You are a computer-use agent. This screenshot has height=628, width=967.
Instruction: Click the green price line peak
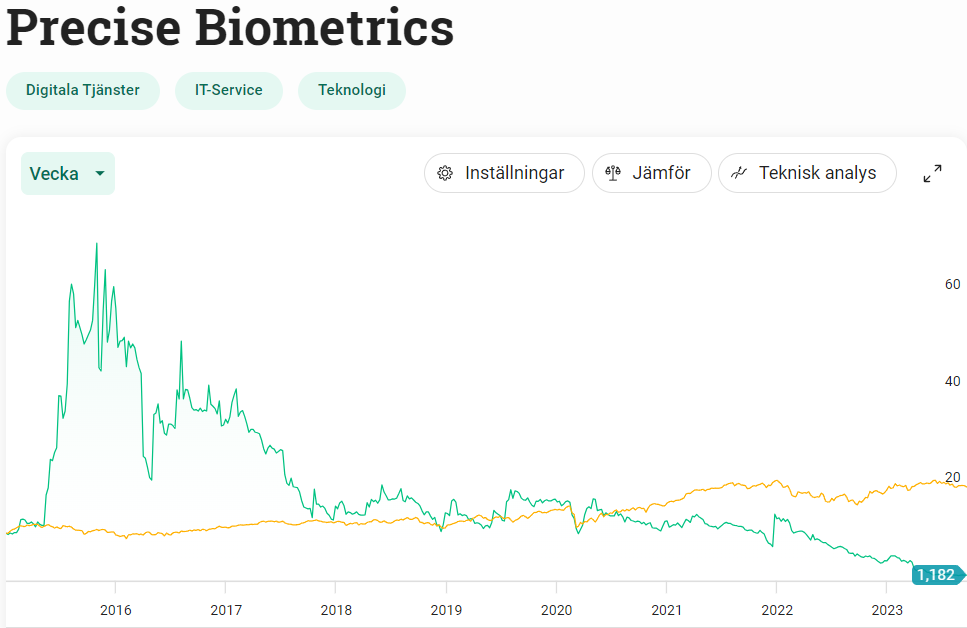(96, 244)
